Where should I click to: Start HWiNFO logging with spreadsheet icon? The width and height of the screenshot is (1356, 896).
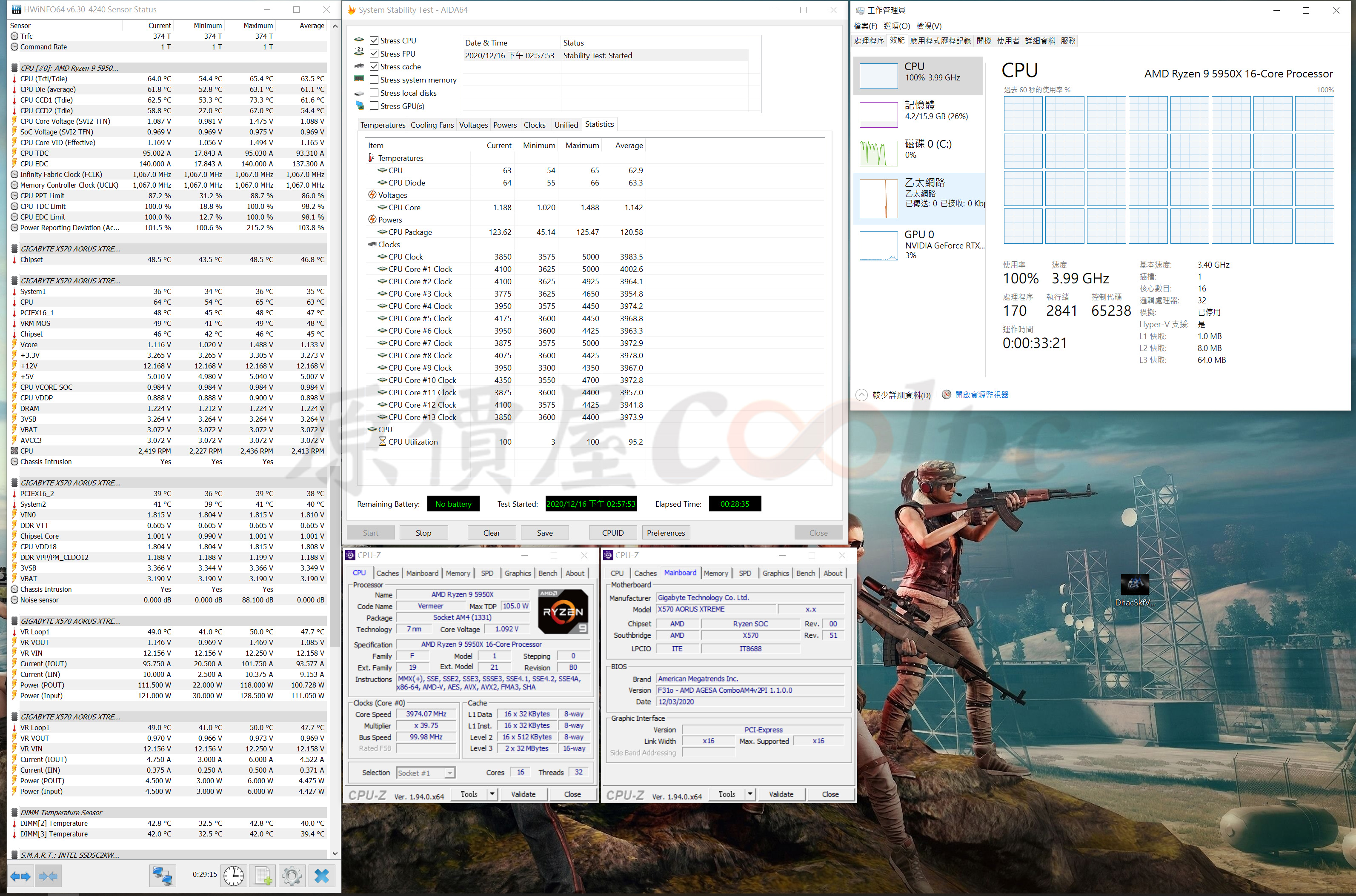(263, 876)
